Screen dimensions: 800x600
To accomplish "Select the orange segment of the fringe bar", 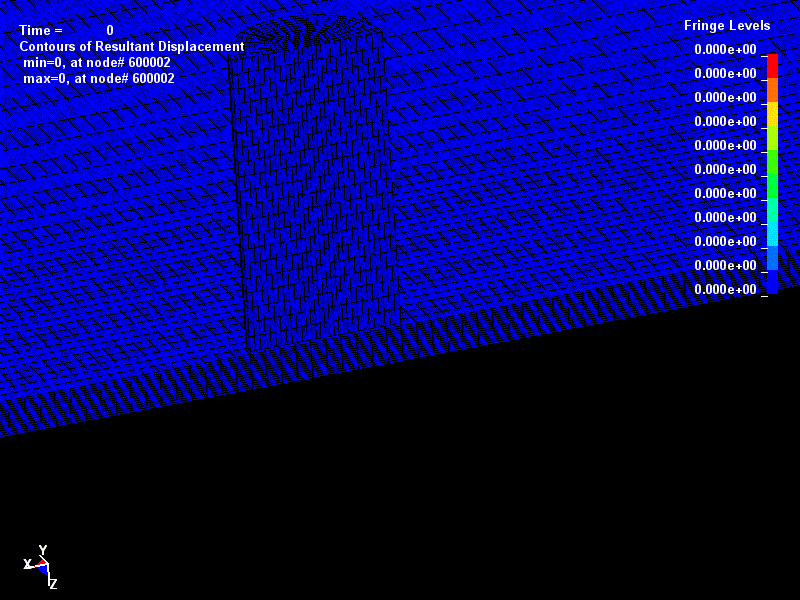I will click(x=772, y=90).
